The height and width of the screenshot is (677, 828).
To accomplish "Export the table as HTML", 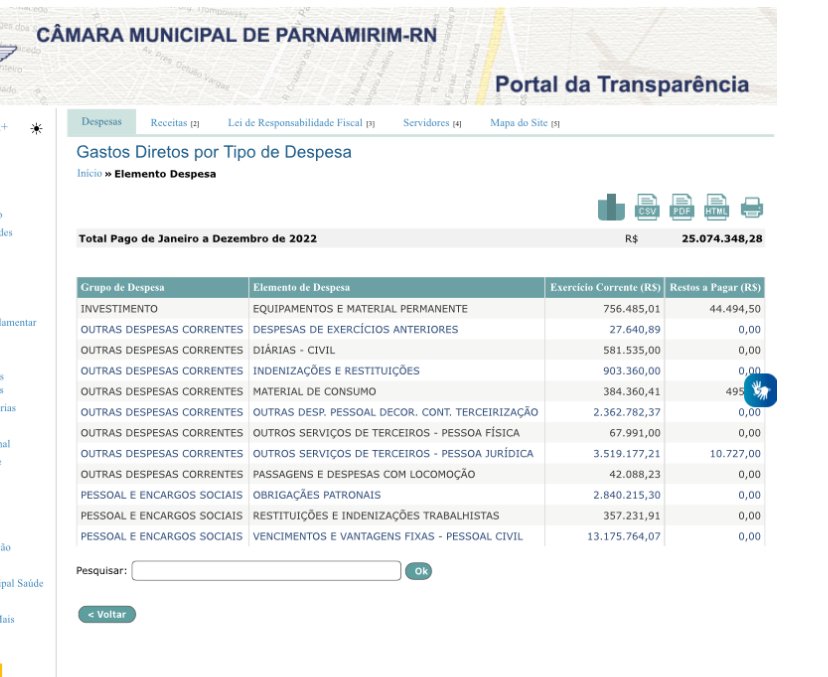I will pyautogui.click(x=717, y=207).
